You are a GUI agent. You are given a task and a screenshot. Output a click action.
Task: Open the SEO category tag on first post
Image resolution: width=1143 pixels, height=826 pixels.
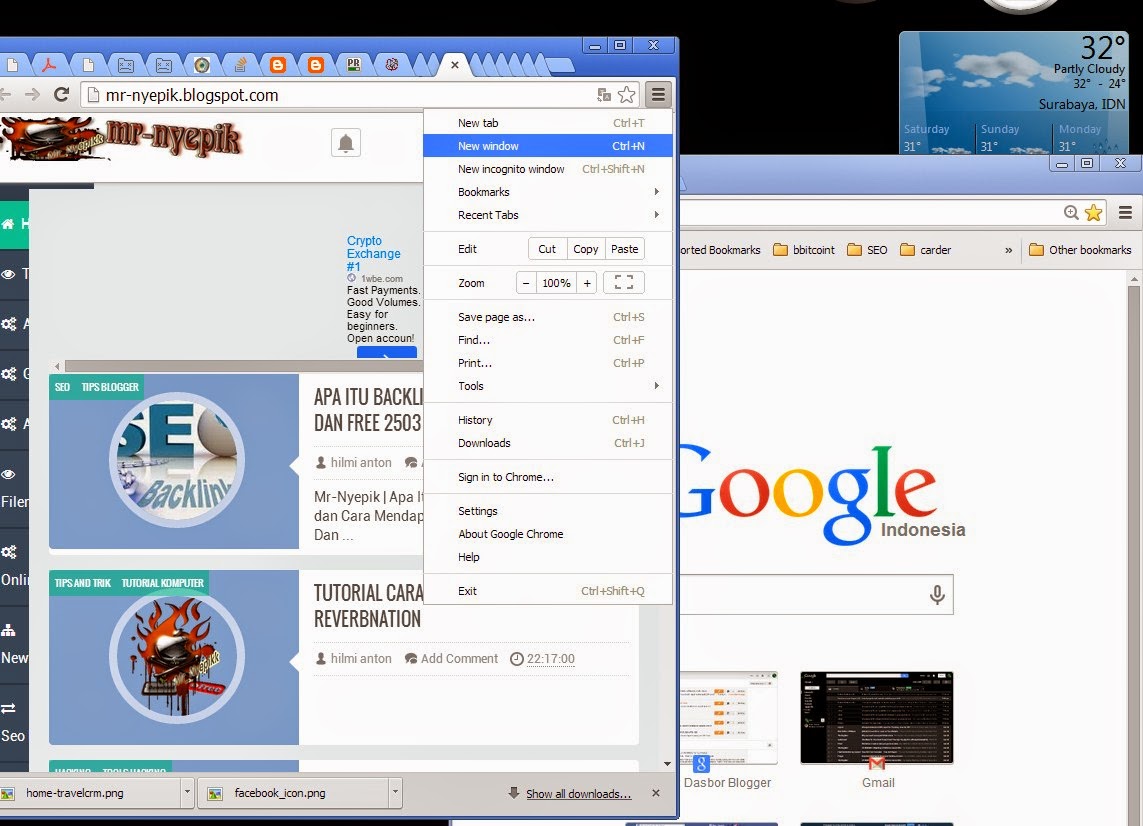(x=63, y=387)
